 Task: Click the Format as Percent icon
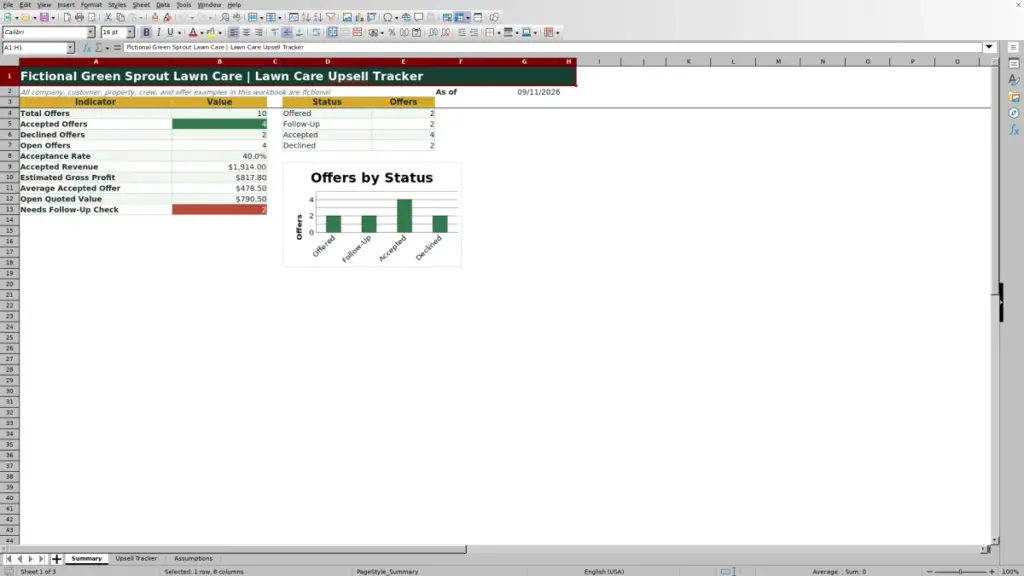(x=391, y=33)
